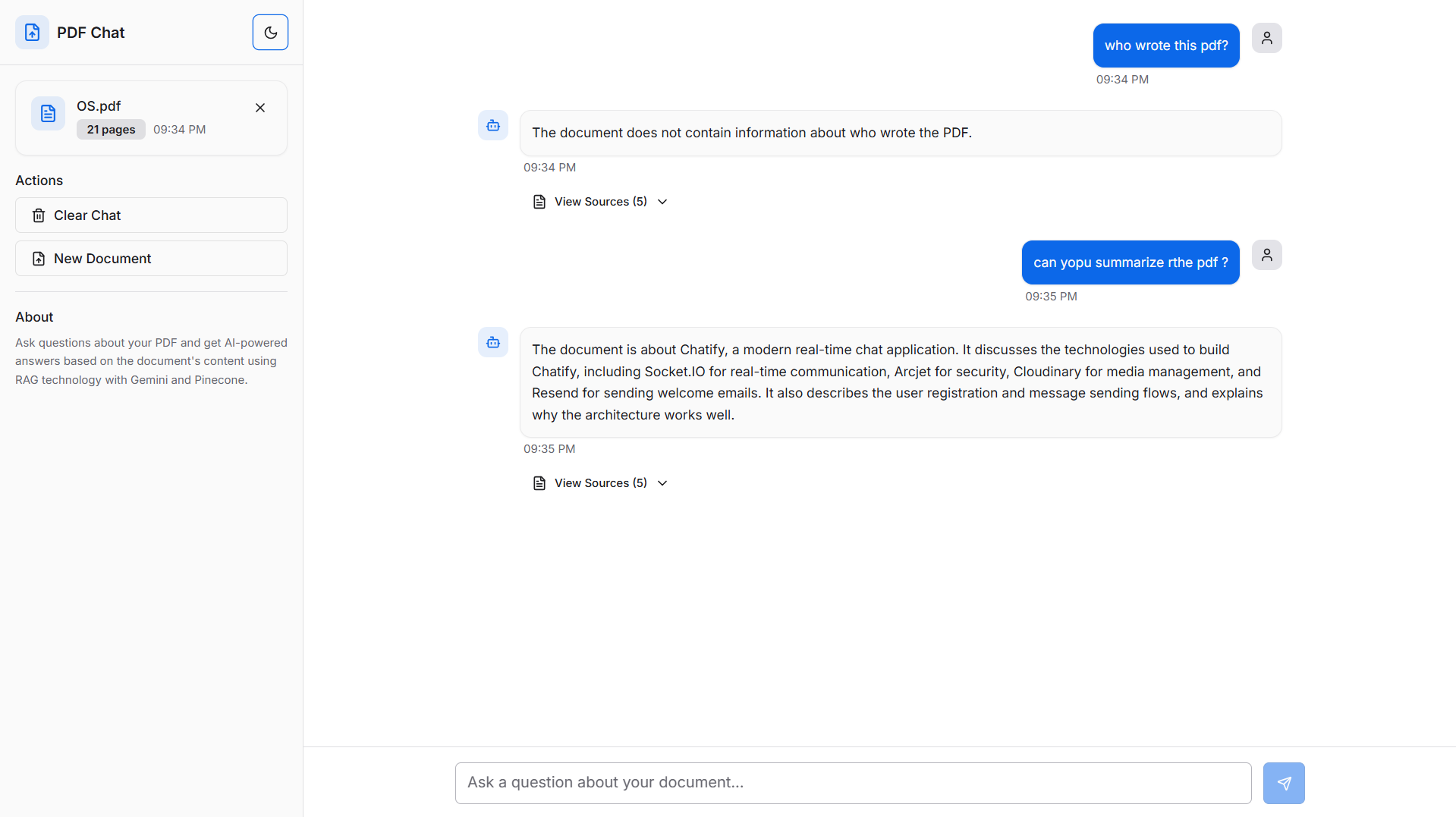Click the New Document button

151,259
